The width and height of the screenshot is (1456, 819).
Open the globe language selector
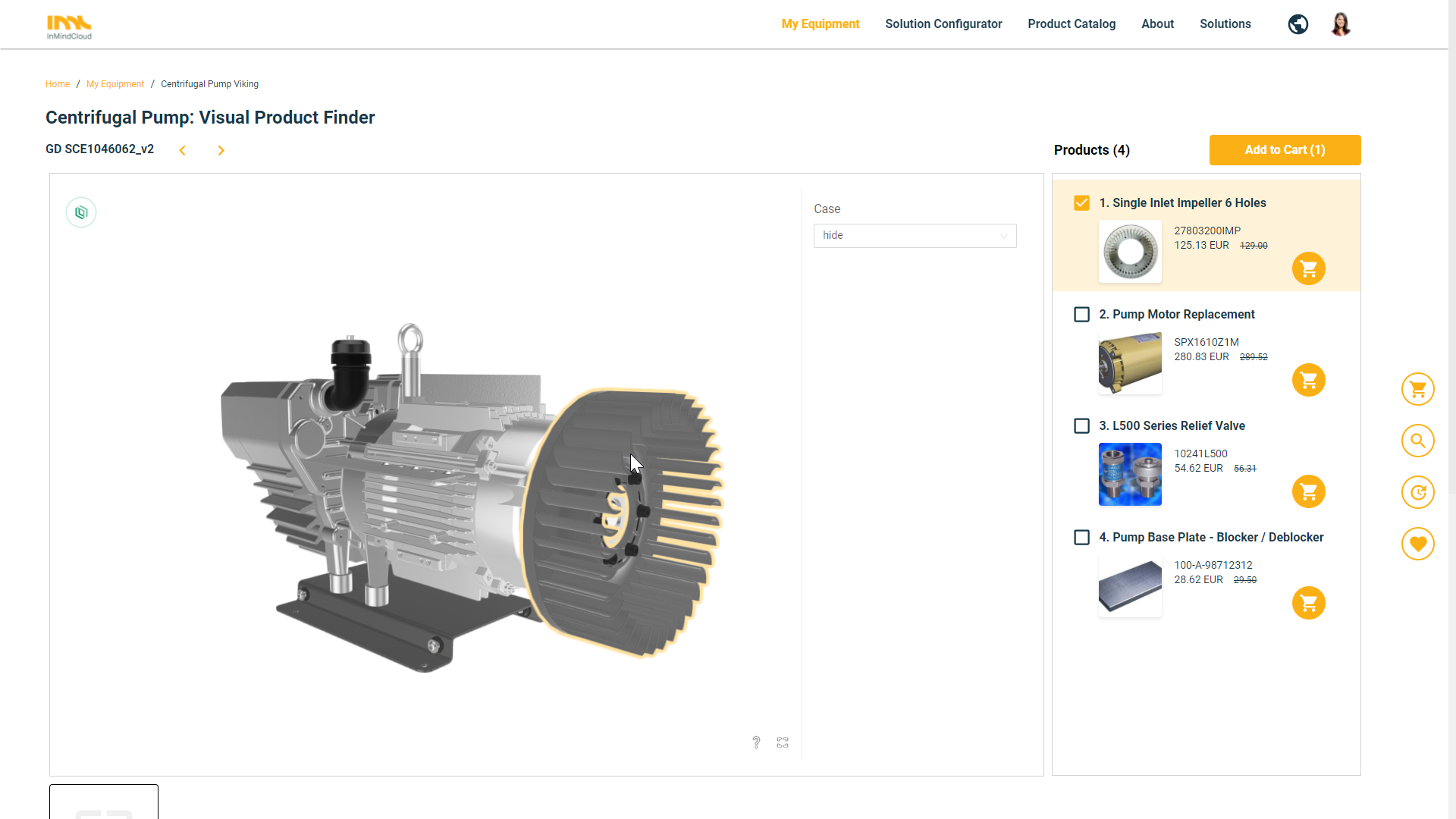(x=1298, y=24)
